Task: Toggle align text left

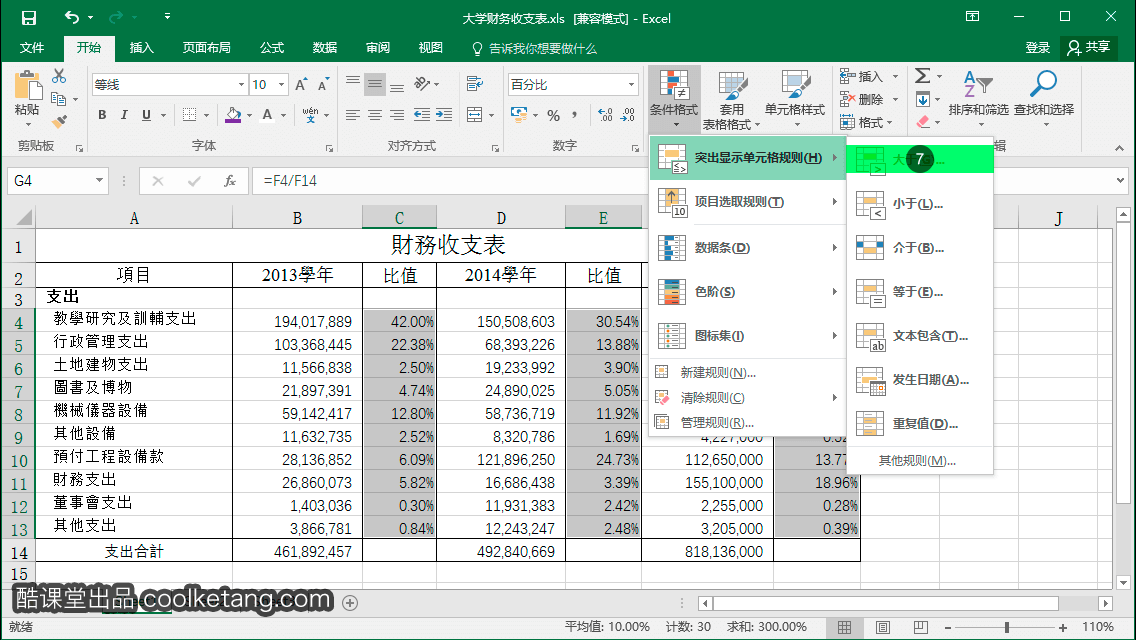Action: (353, 115)
